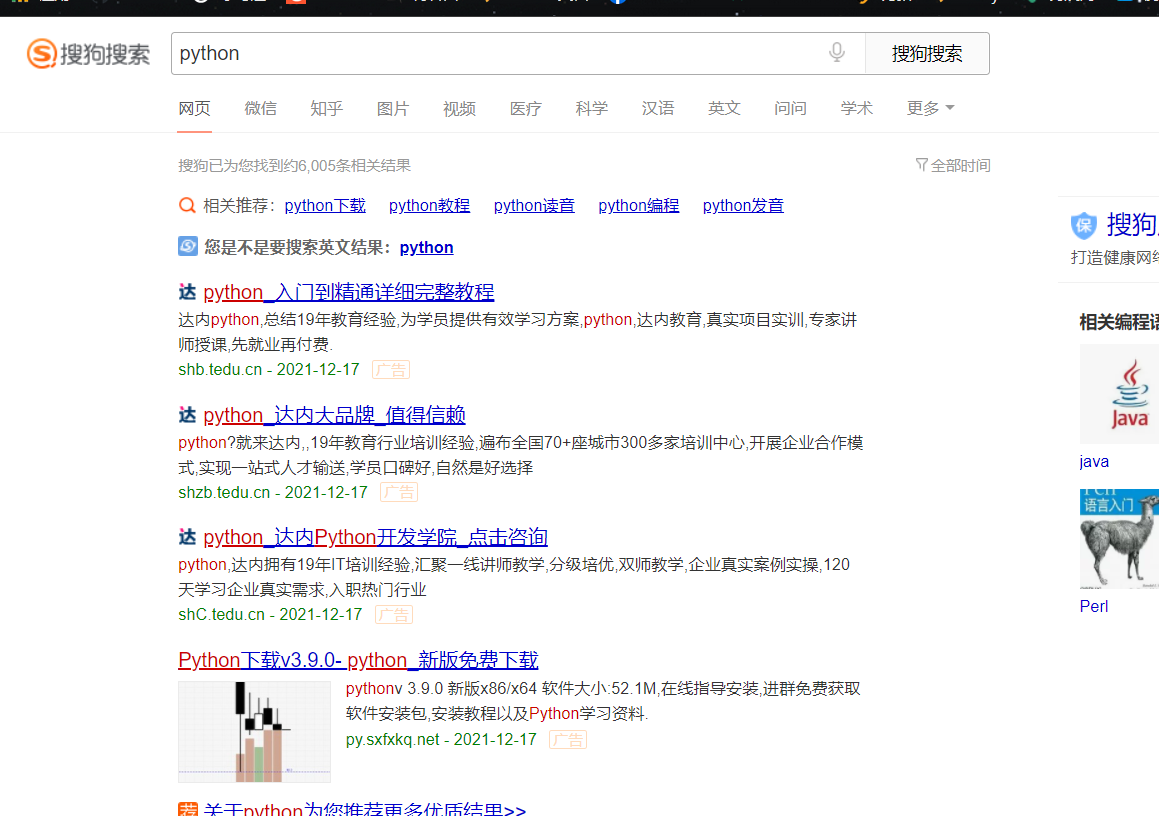Click the 广告 tag after py.sxfxkq.net
The width and height of the screenshot is (1159, 816).
pyautogui.click(x=568, y=740)
